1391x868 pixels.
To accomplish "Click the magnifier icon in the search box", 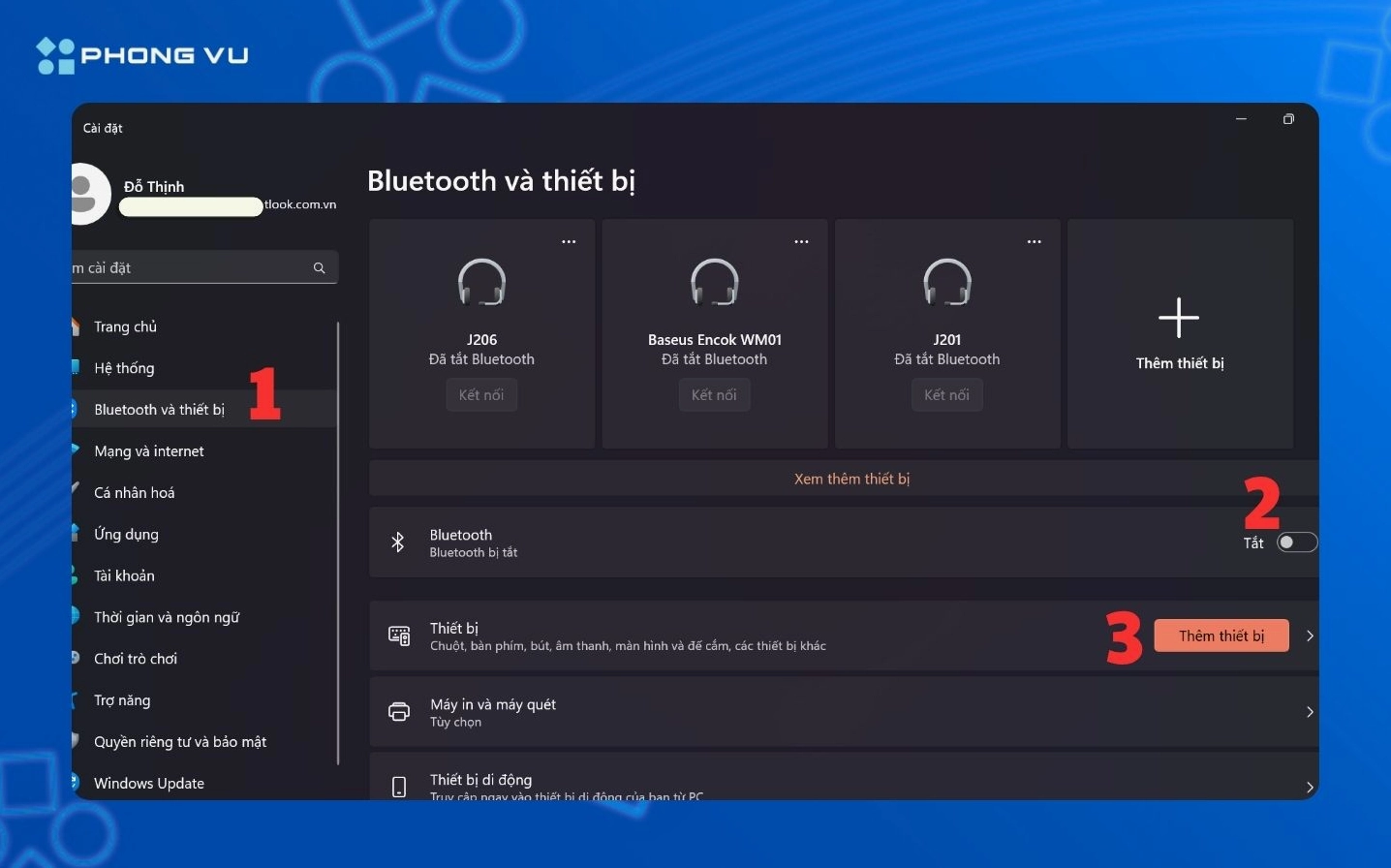I will pos(320,267).
